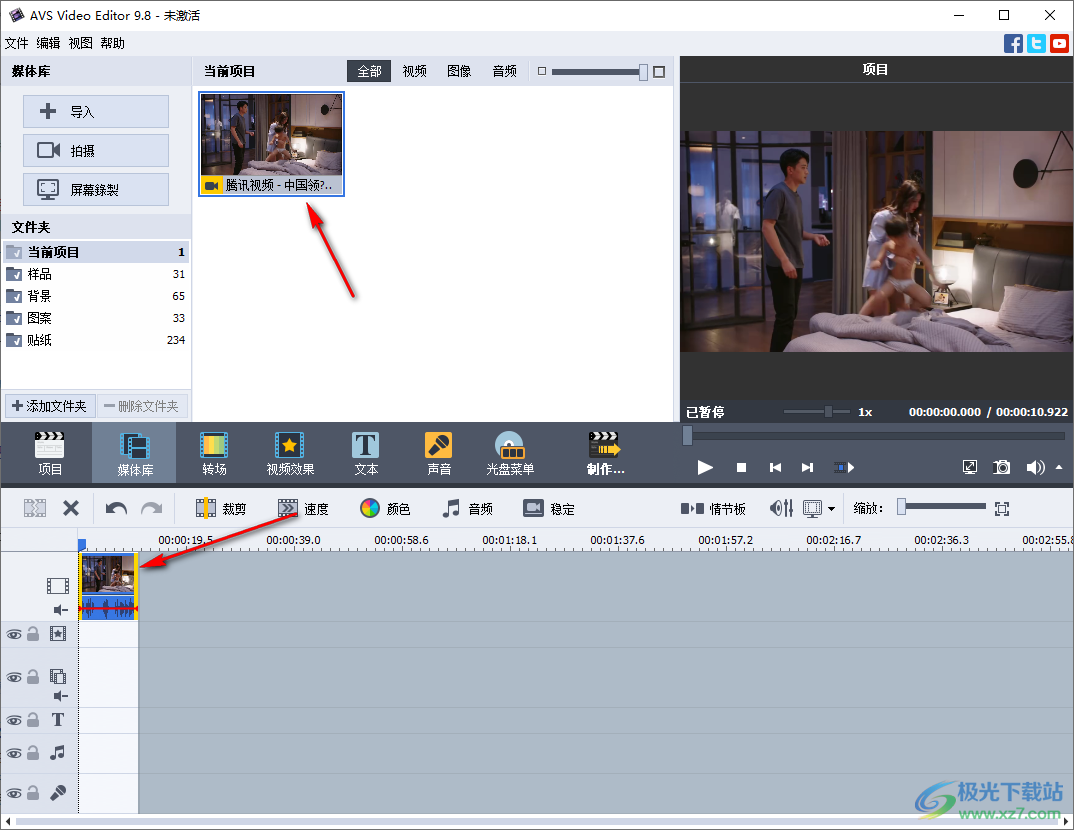Open the 颜色 color correction tool
This screenshot has width=1074, height=830.
coord(385,508)
